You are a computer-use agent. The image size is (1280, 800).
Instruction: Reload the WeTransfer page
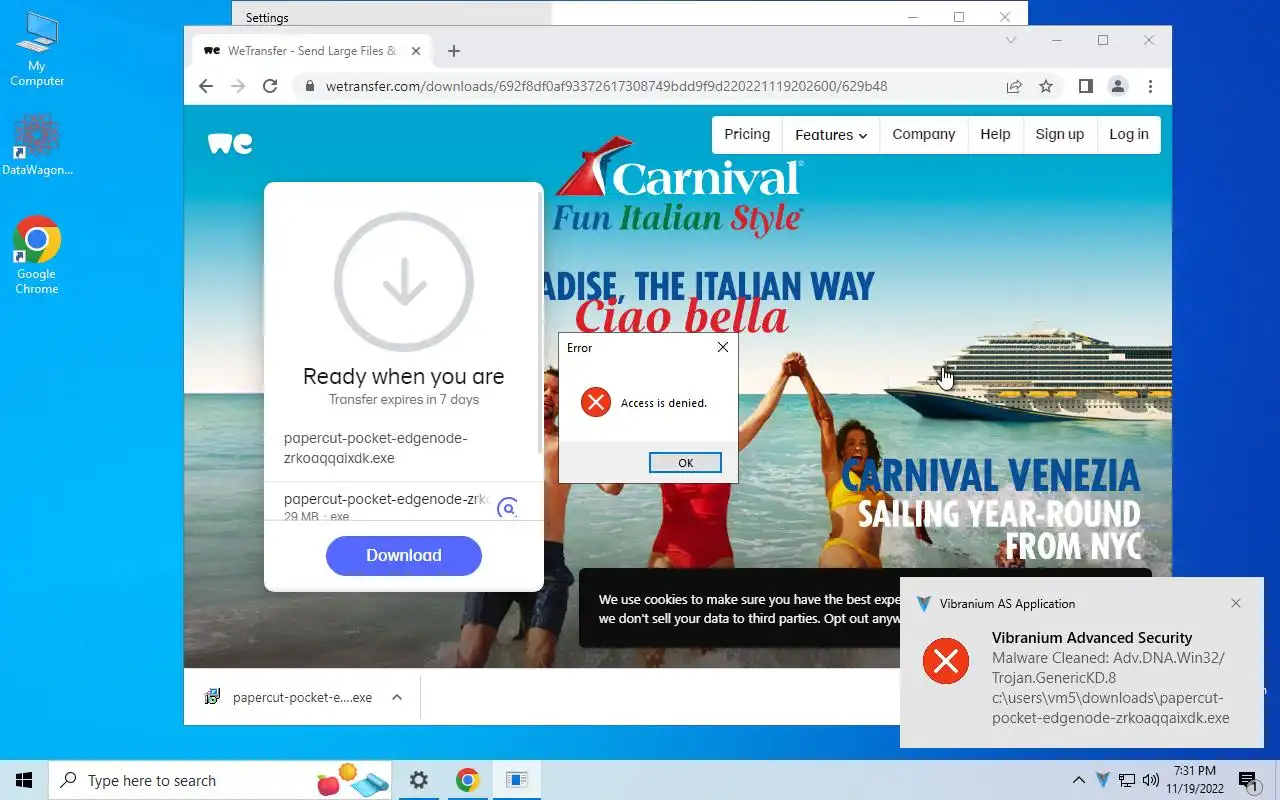(270, 86)
